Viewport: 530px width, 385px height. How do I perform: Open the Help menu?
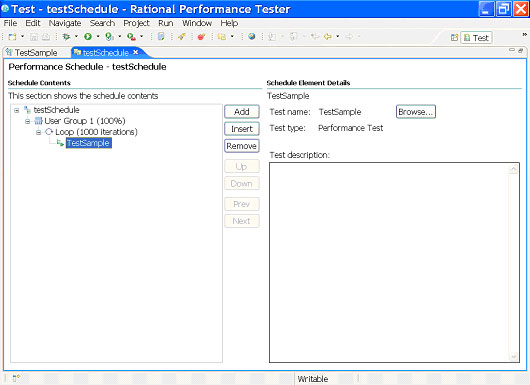tap(229, 23)
